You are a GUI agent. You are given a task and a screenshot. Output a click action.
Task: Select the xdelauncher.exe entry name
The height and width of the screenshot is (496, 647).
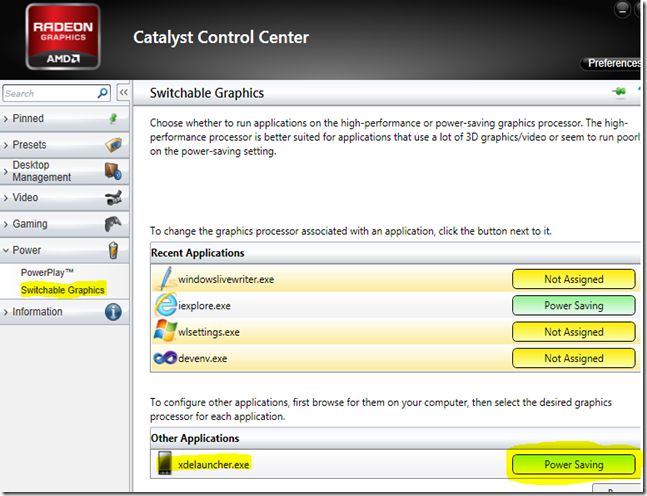click(x=213, y=465)
